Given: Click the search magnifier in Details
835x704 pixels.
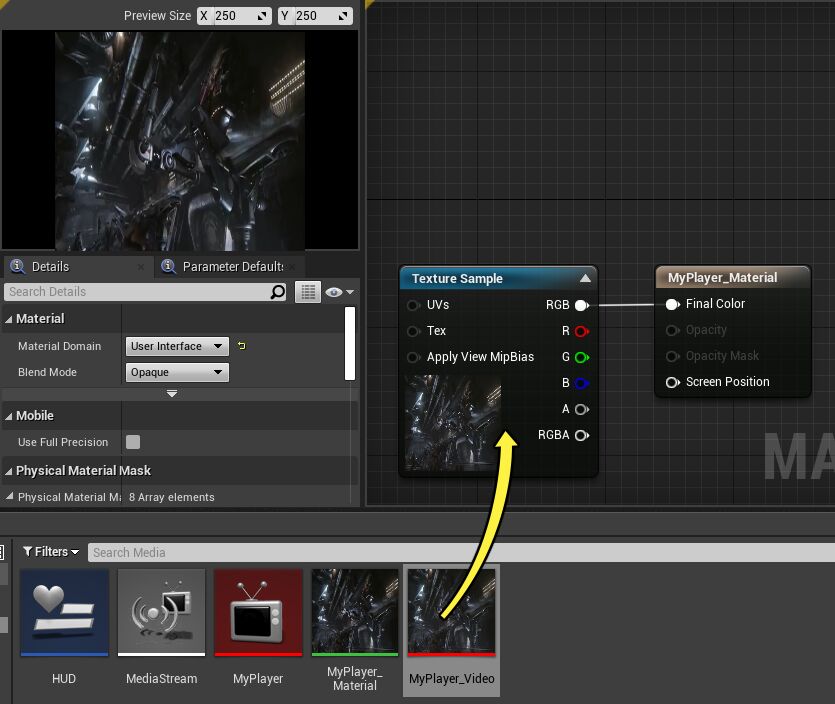Looking at the screenshot, I should tap(278, 292).
